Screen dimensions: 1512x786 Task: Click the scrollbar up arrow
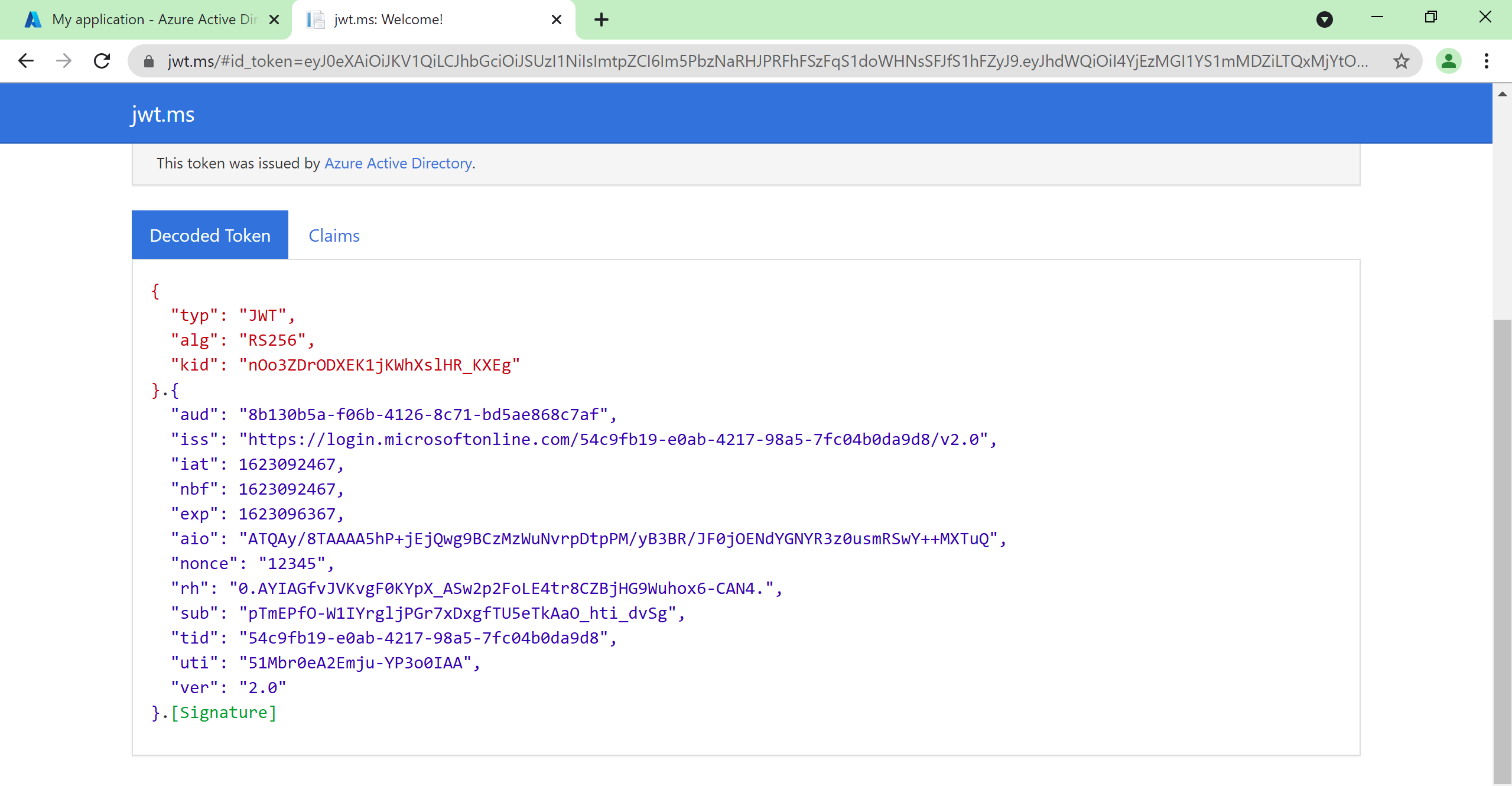coord(1502,95)
